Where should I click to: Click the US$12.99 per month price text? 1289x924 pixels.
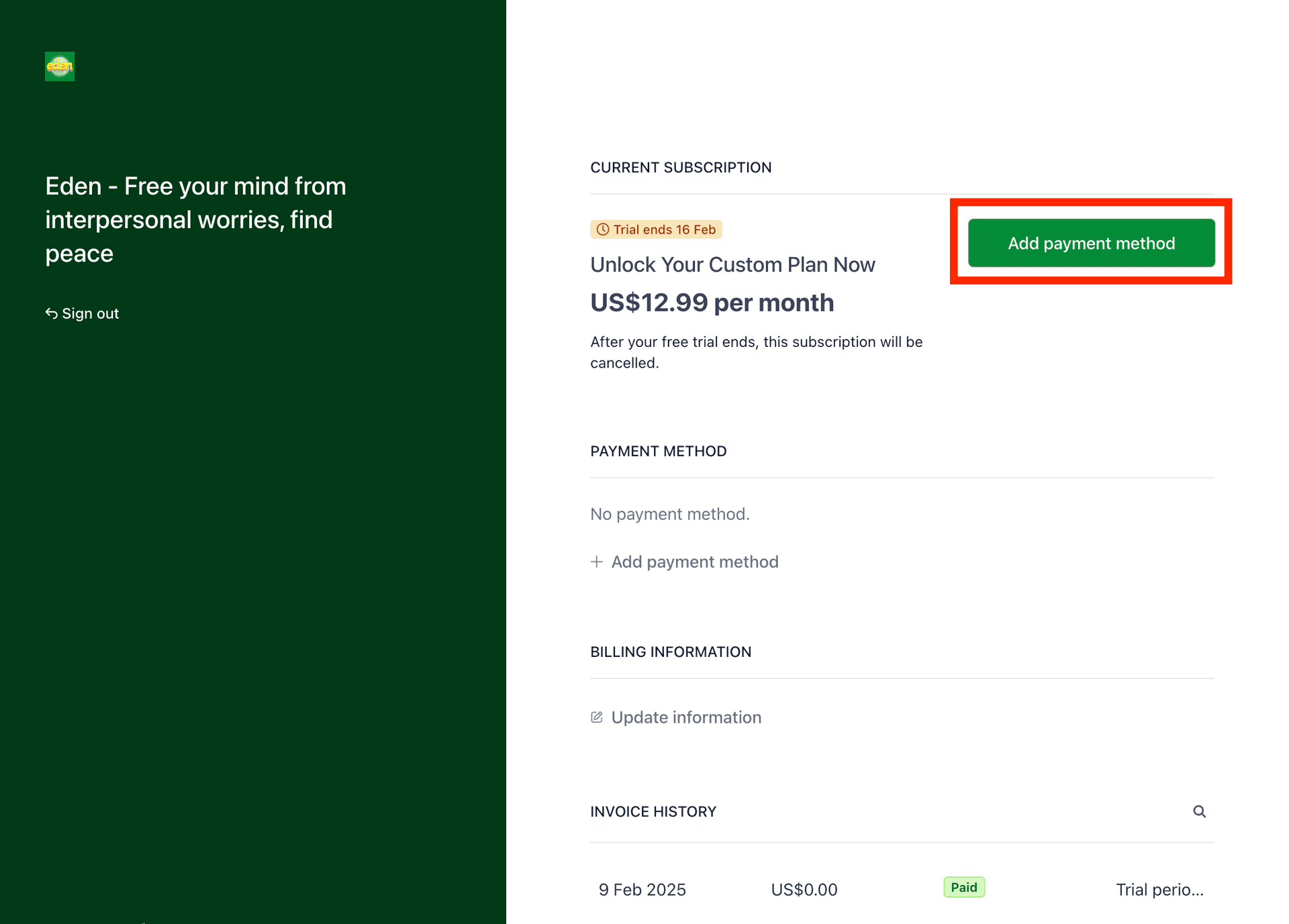click(712, 302)
